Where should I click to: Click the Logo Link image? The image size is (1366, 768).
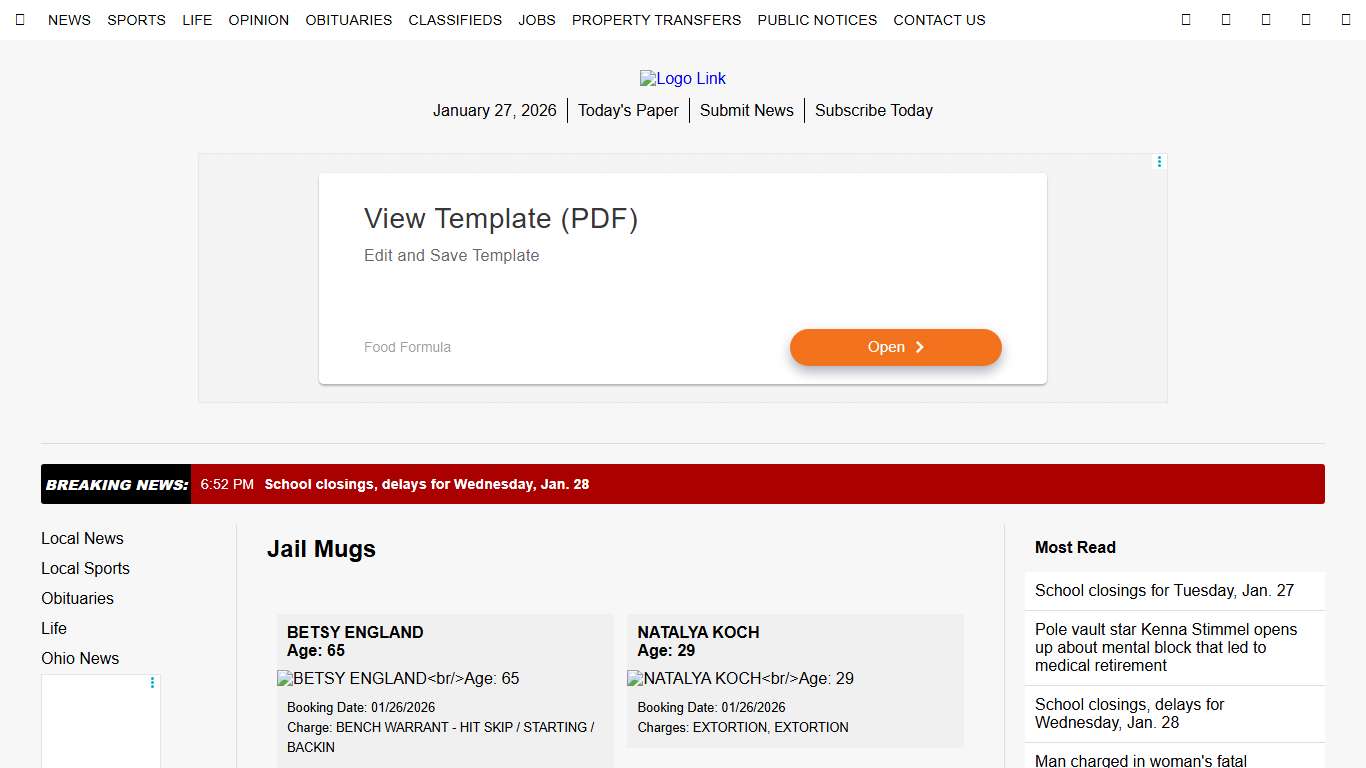coord(683,79)
